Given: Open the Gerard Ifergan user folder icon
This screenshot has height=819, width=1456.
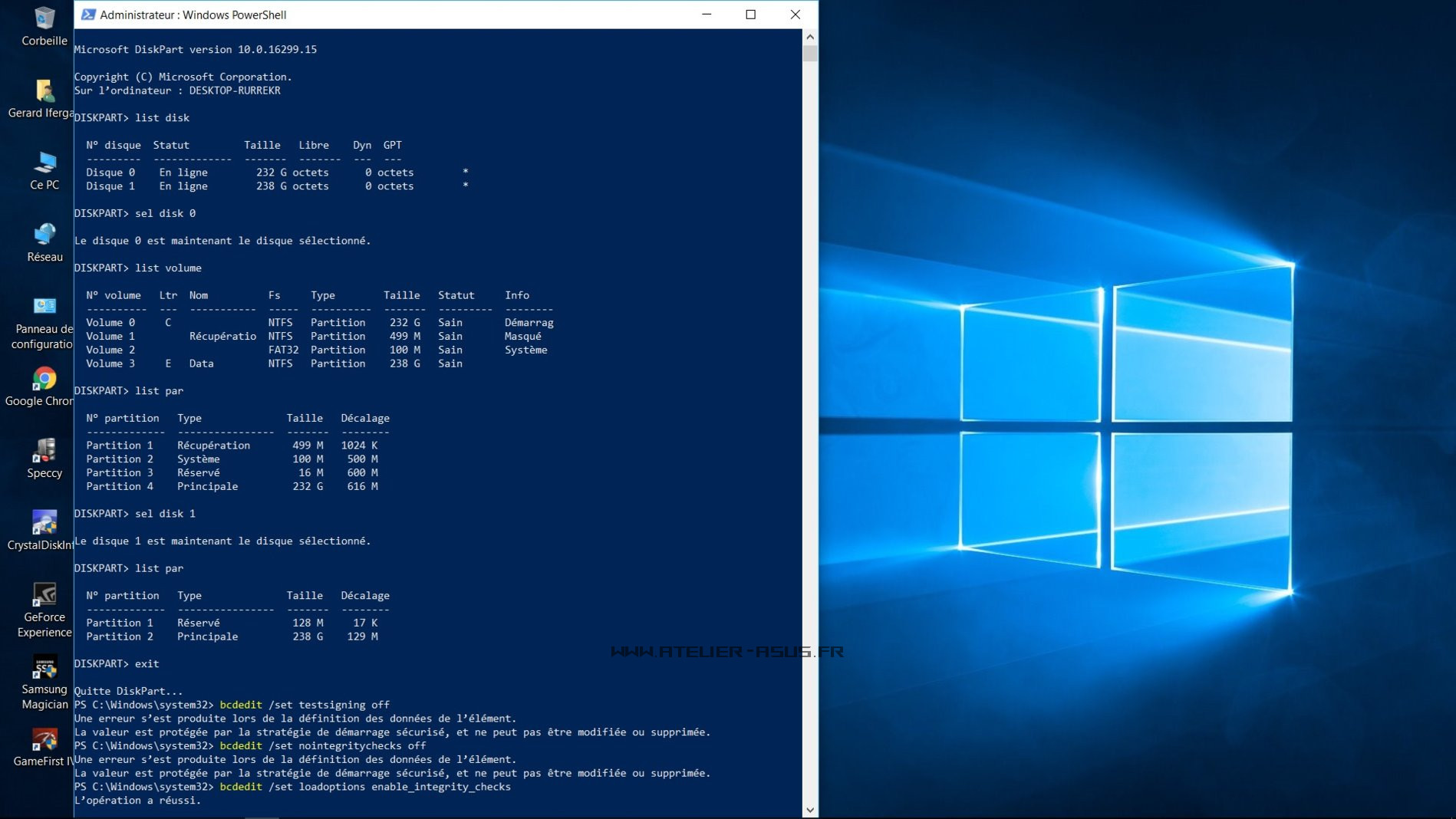Looking at the screenshot, I should pyautogui.click(x=44, y=91).
